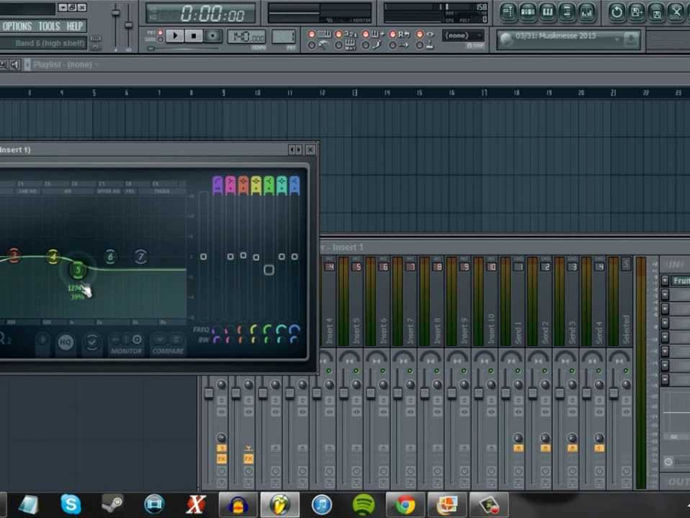Open the Playlist - (none) title menu
This screenshot has height=518, width=690.
(66, 65)
